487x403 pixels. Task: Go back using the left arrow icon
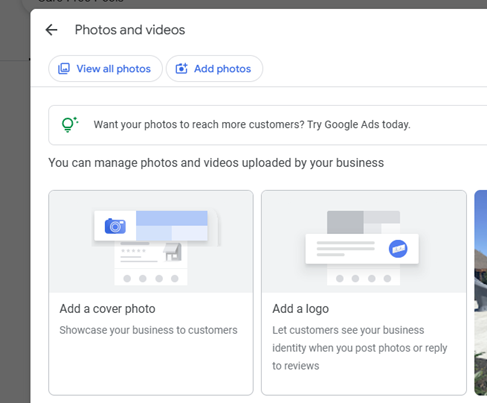[x=51, y=30]
